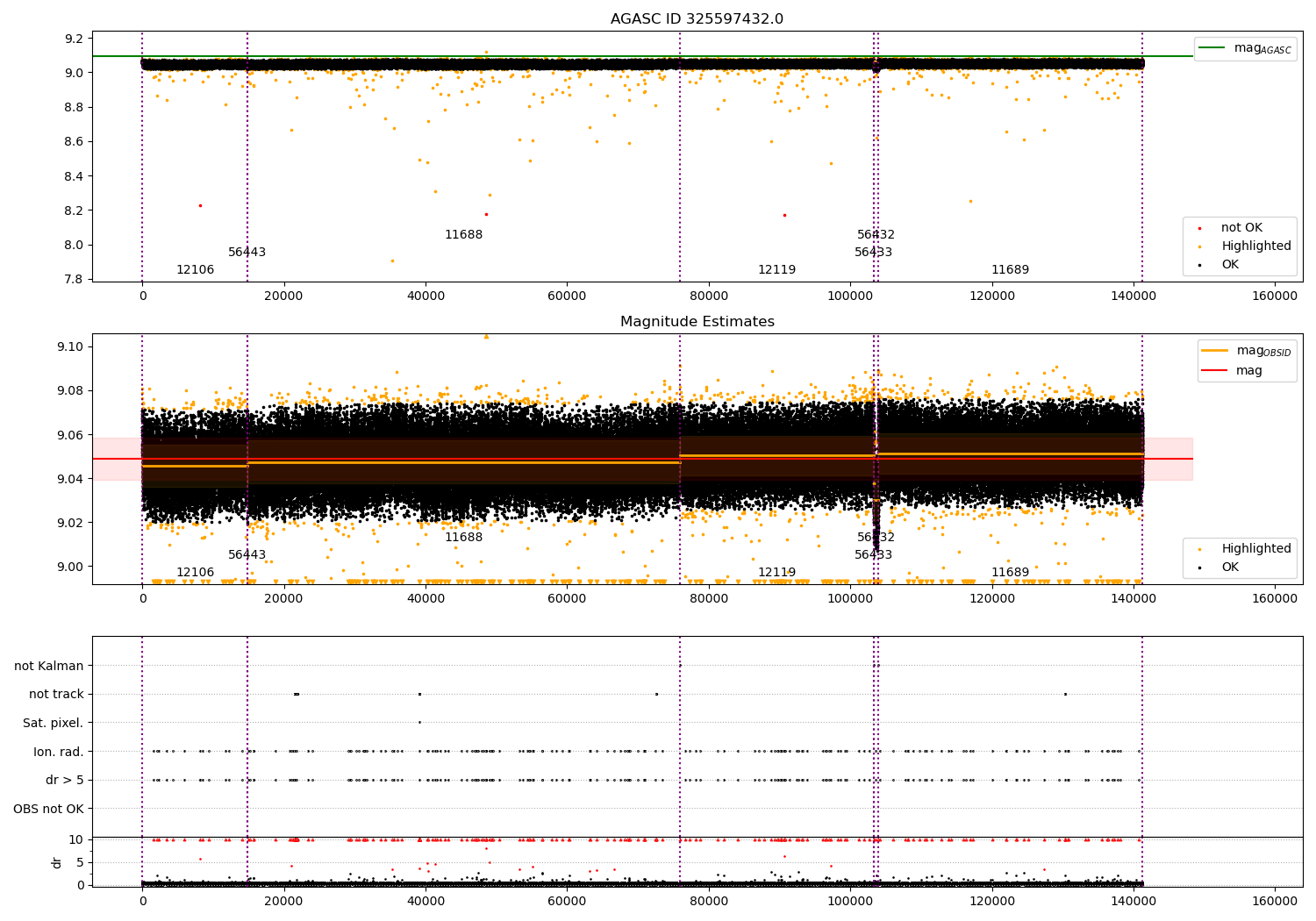The image size is (1316, 921).
Task: Click the red 'not OK' legend marker
Action: click(1200, 228)
